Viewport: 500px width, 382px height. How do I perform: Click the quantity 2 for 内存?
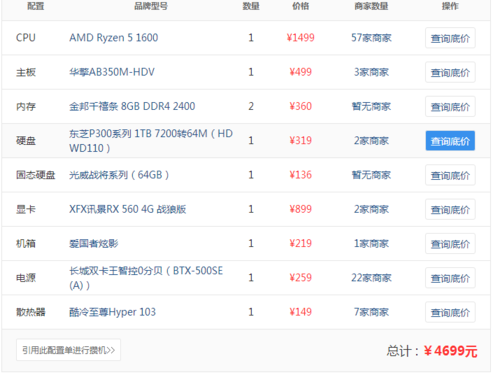(x=251, y=106)
